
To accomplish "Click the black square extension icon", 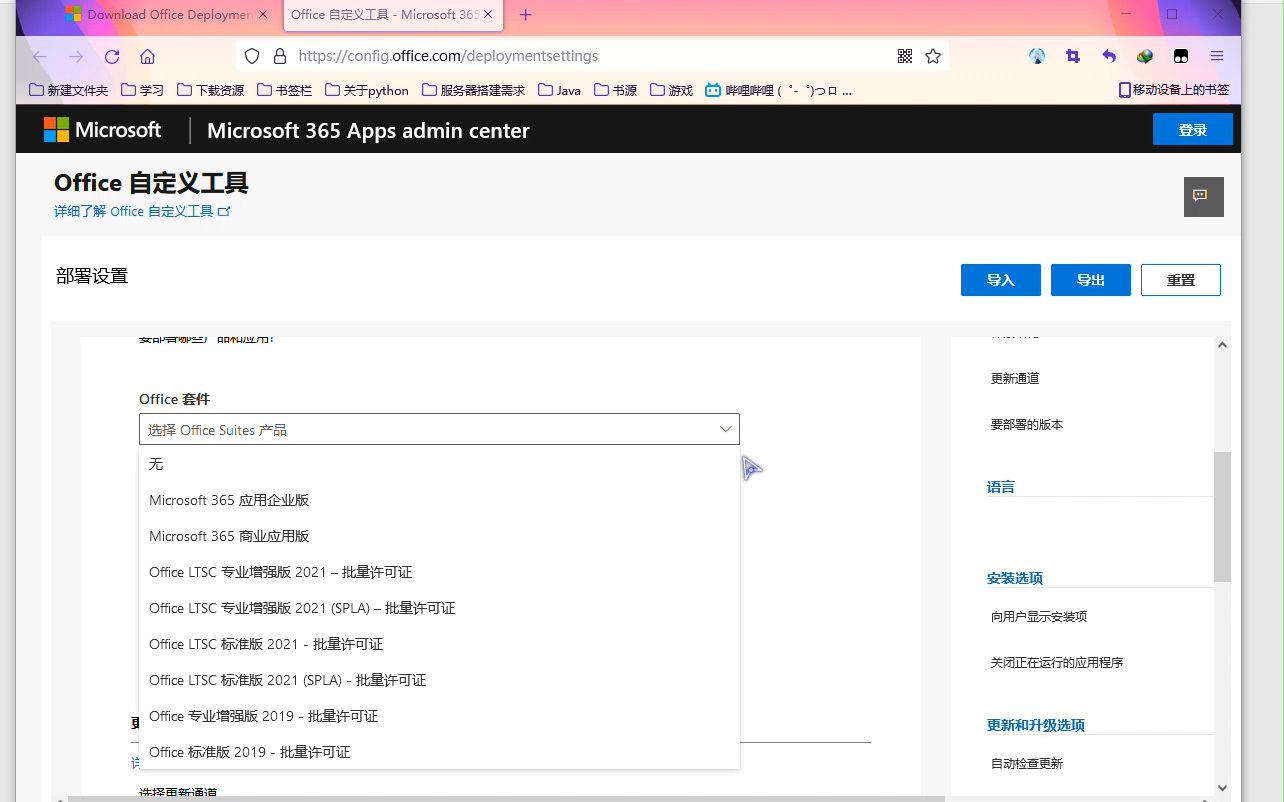I will click(x=1181, y=56).
